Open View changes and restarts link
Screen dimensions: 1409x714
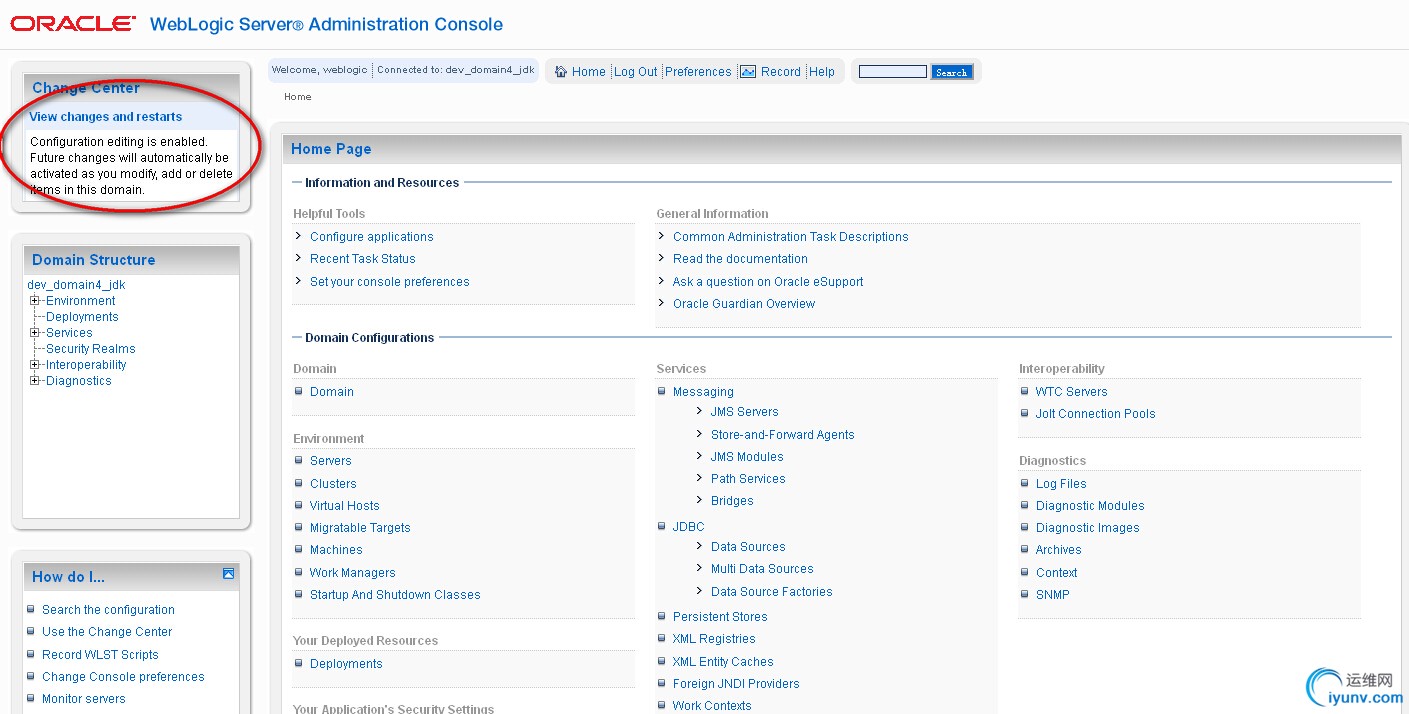[106, 117]
